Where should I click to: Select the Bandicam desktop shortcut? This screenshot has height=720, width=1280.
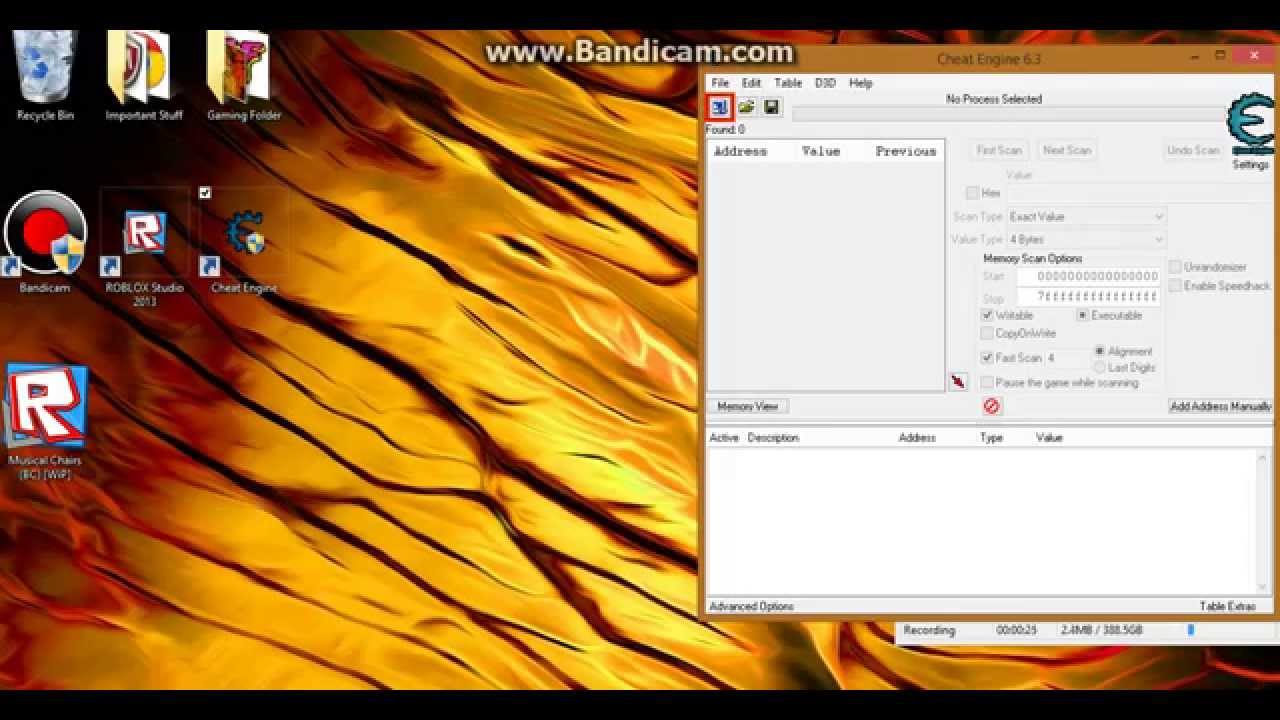[x=45, y=242]
